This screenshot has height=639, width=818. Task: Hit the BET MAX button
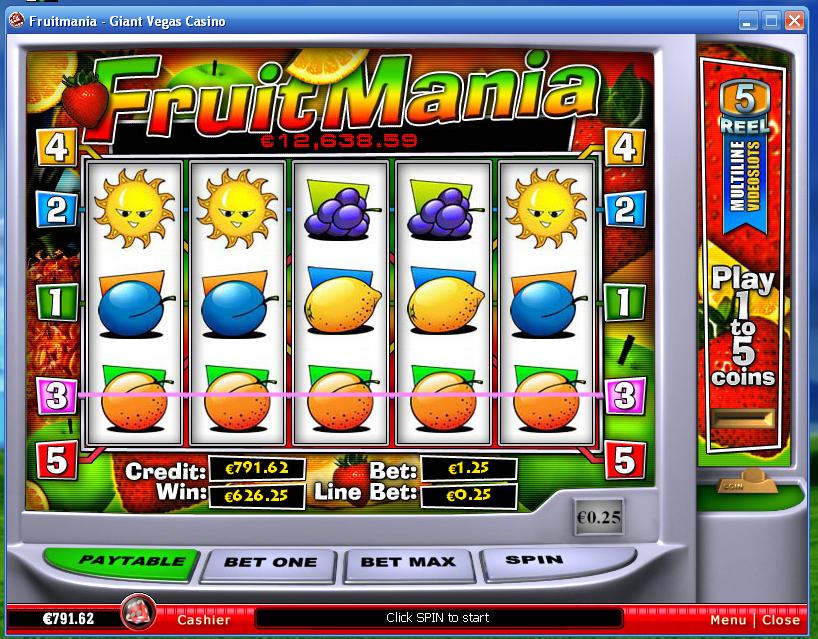point(408,564)
